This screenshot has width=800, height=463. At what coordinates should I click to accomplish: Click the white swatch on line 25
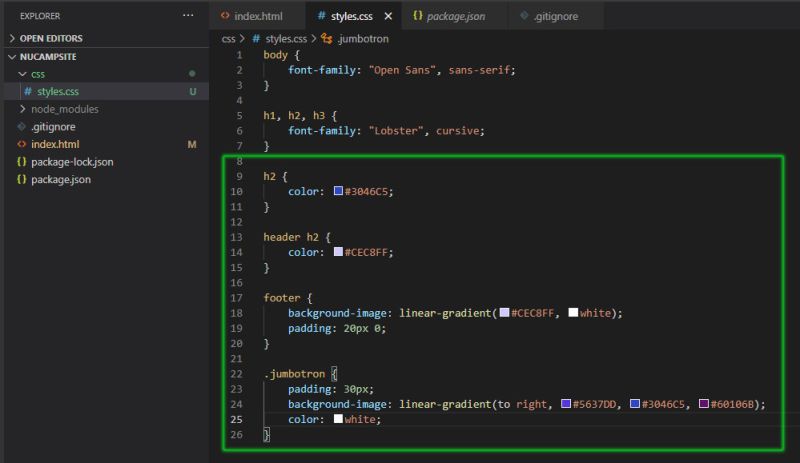pyautogui.click(x=338, y=419)
